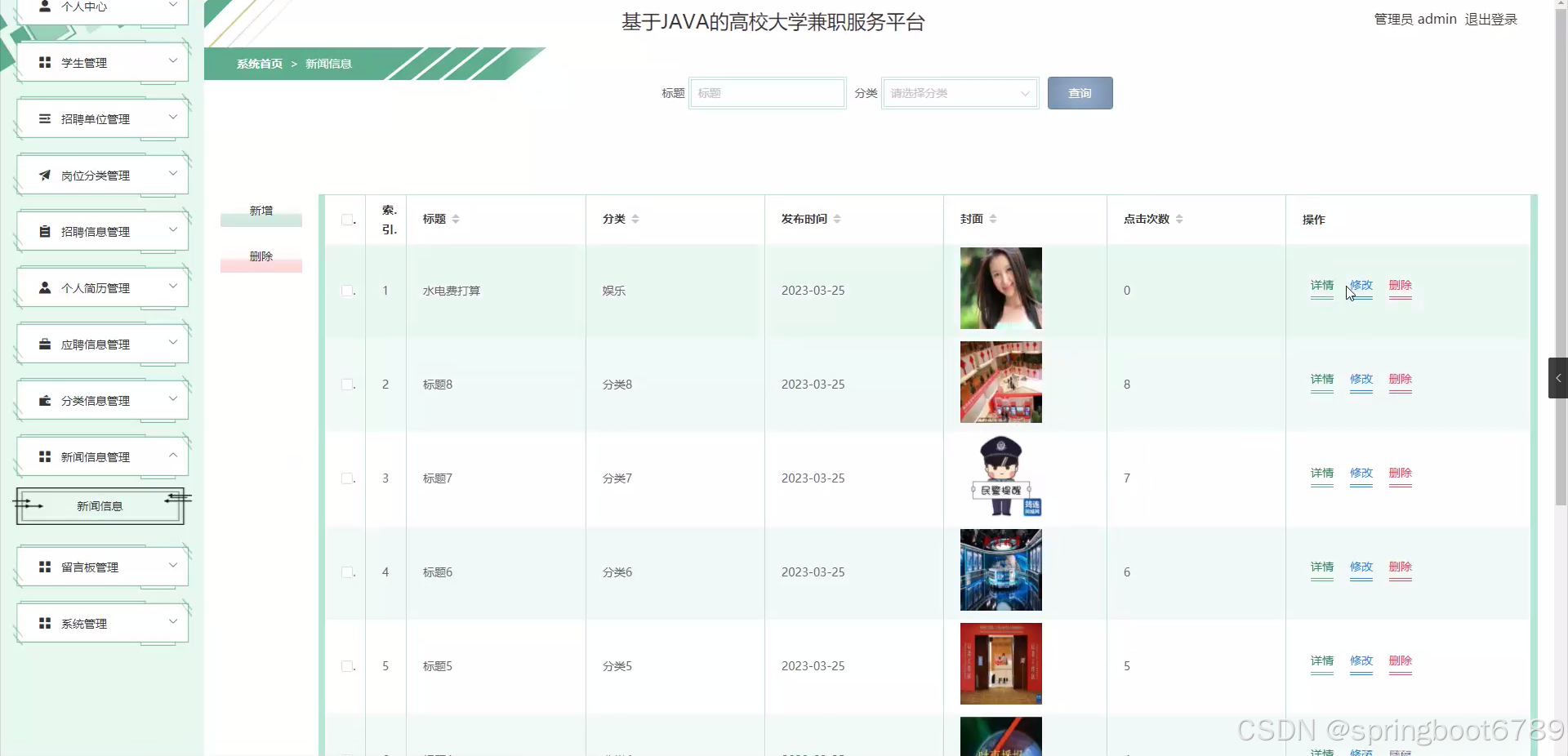Sort table by 标题 column arrows

(x=456, y=219)
